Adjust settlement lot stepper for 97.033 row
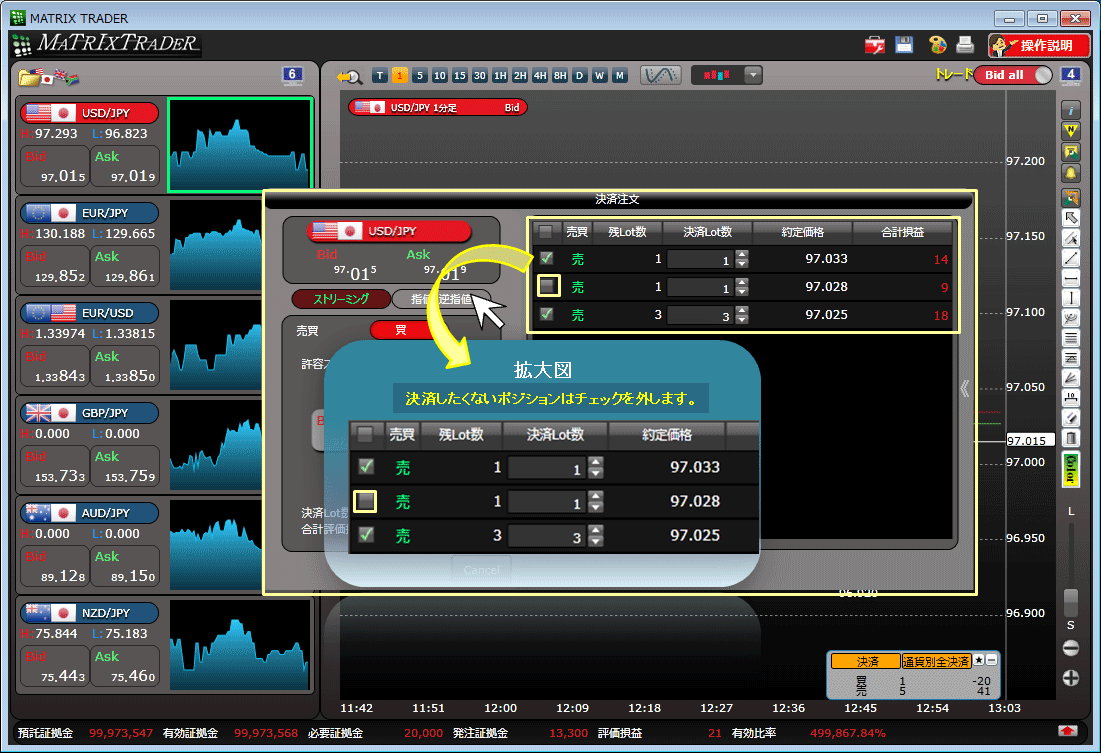The image size is (1101, 753). pos(742,259)
